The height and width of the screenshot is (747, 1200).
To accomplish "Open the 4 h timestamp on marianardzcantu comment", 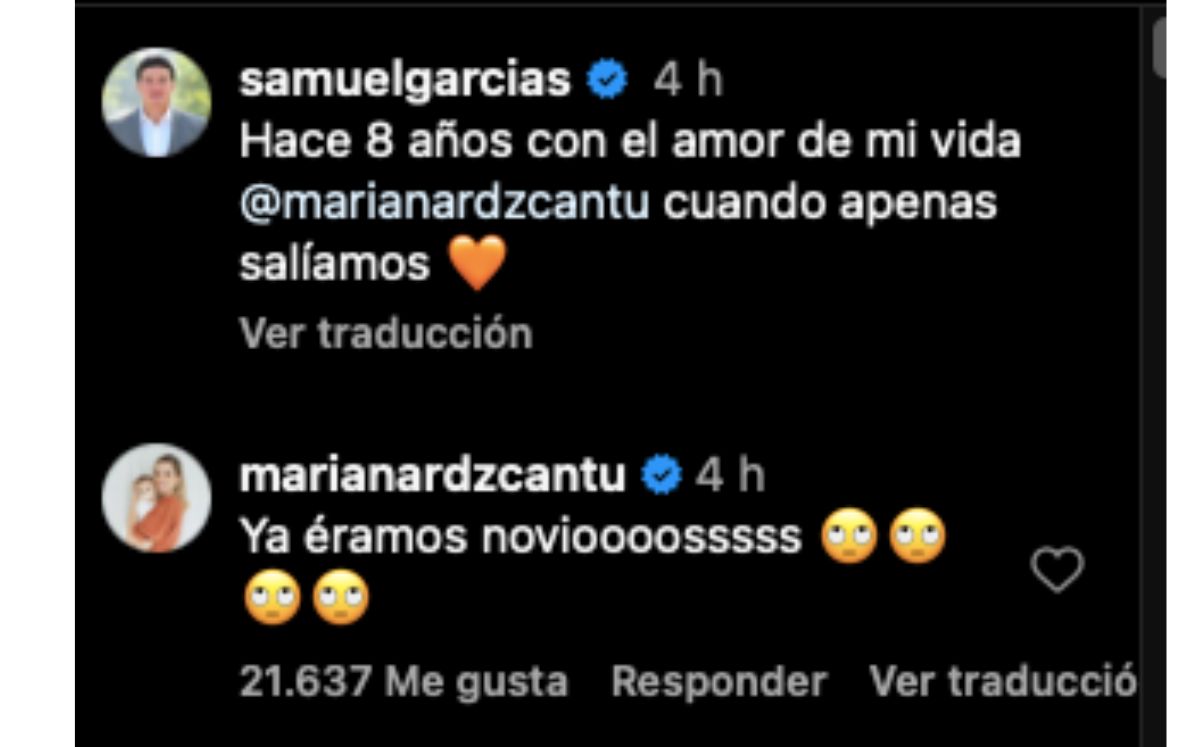I will (x=731, y=476).
